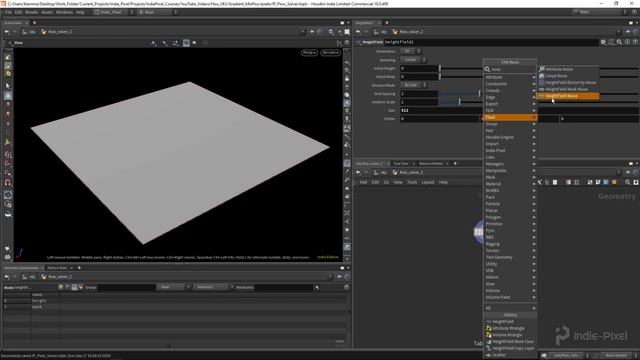
Task: Switch to the Tree View tab
Action: click(401, 164)
